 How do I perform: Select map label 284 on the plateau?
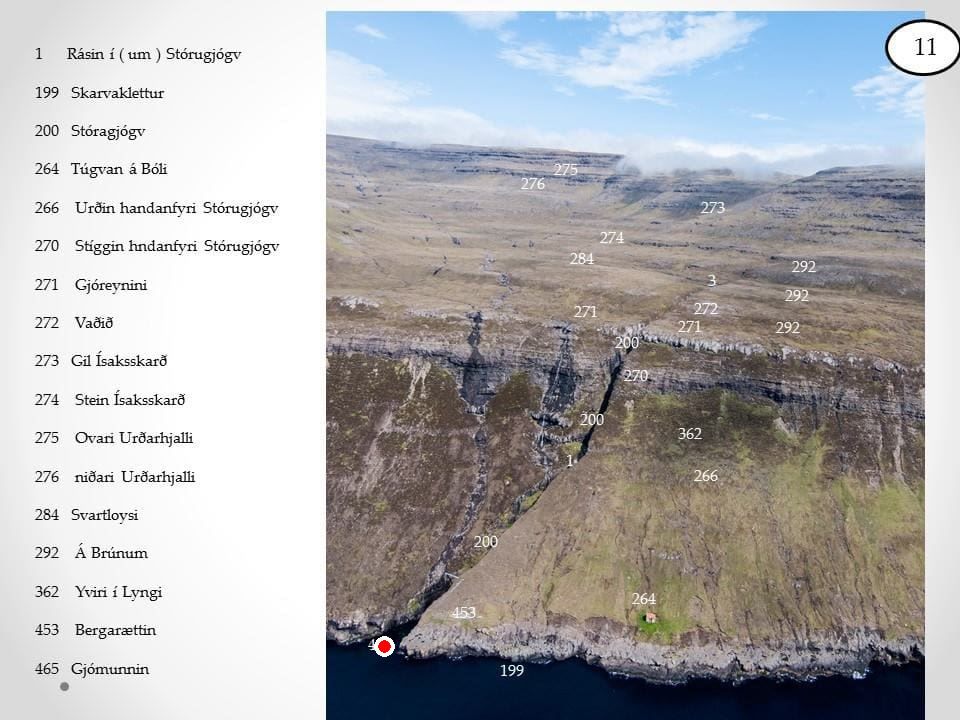click(581, 259)
